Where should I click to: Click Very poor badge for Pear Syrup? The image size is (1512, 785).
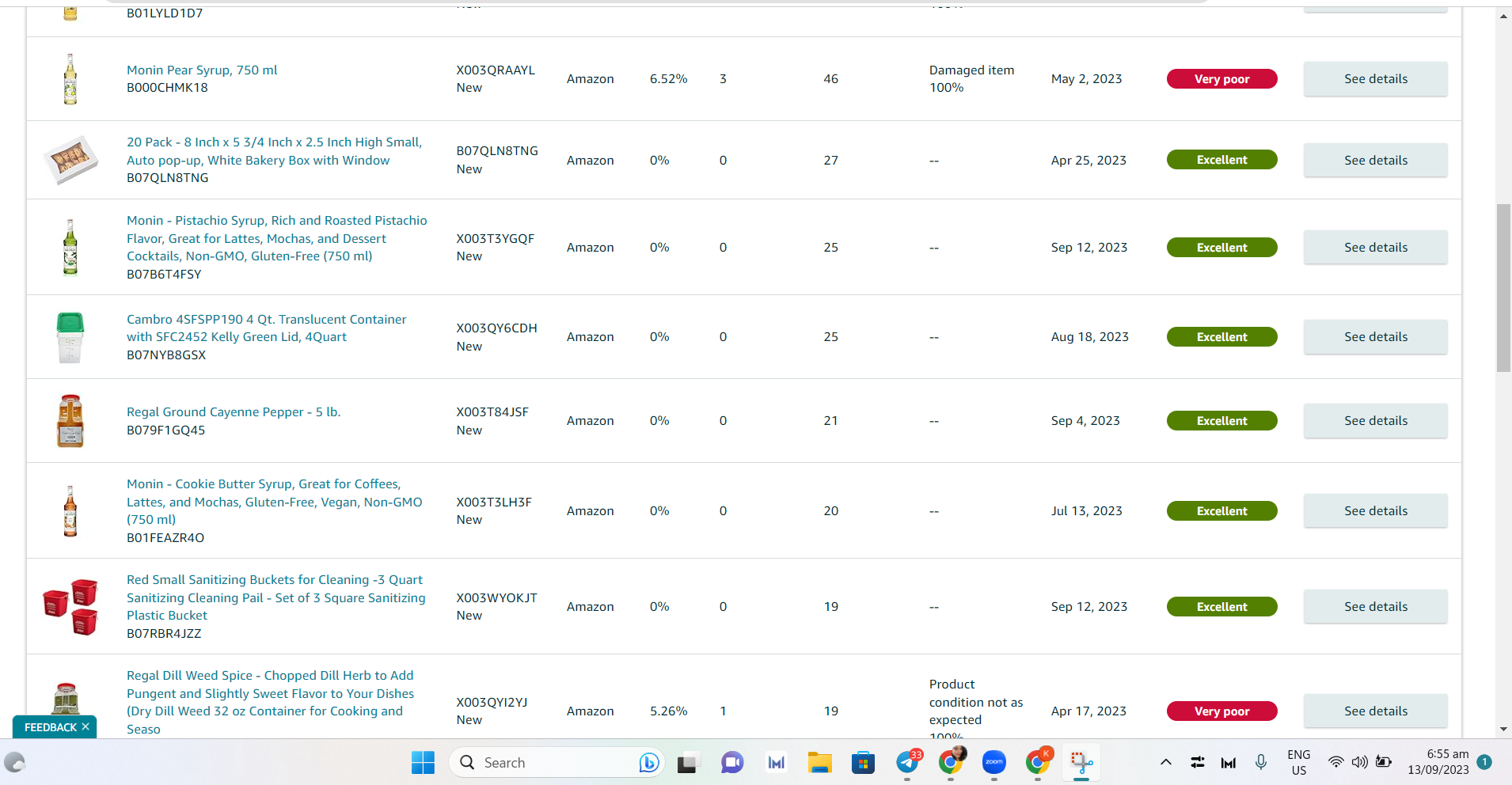(x=1221, y=78)
